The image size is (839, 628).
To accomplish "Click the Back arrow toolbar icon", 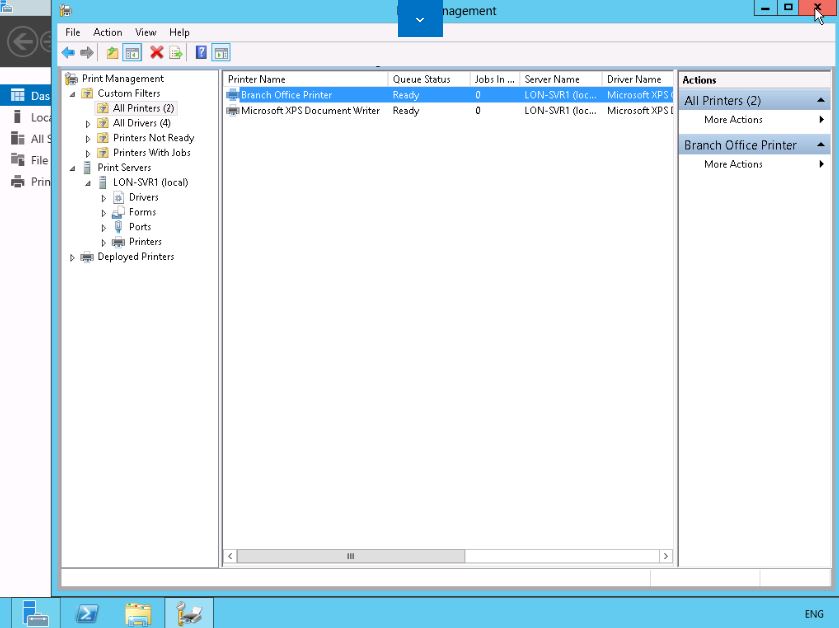I will coord(68,52).
